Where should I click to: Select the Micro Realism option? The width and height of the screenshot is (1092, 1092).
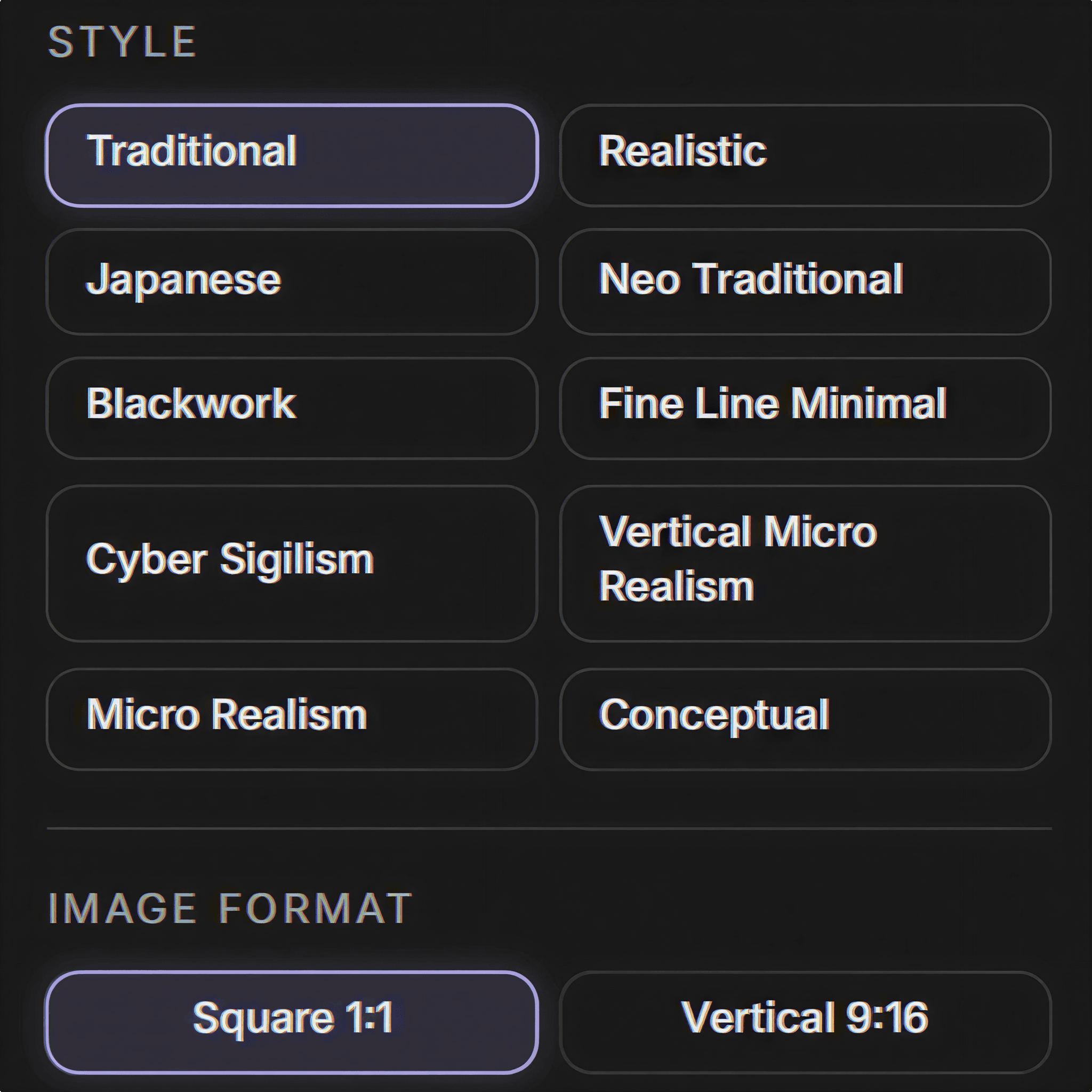pyautogui.click(x=291, y=719)
